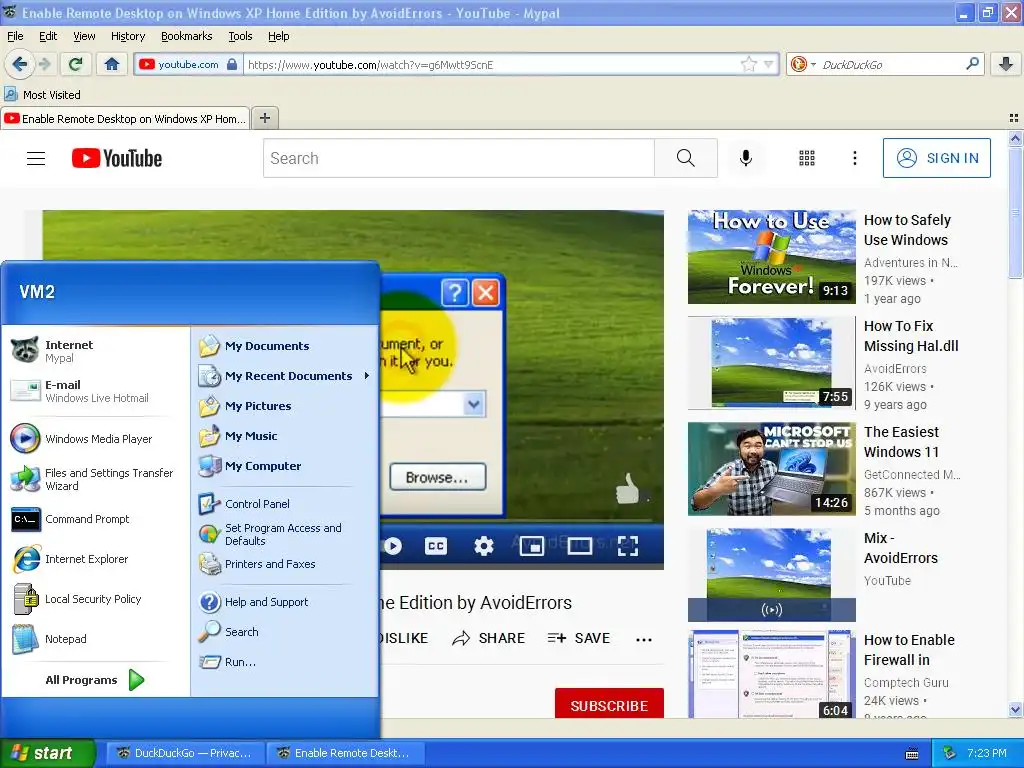
Task: Open the Most Visited bookmarks dropdown
Action: (x=43, y=95)
